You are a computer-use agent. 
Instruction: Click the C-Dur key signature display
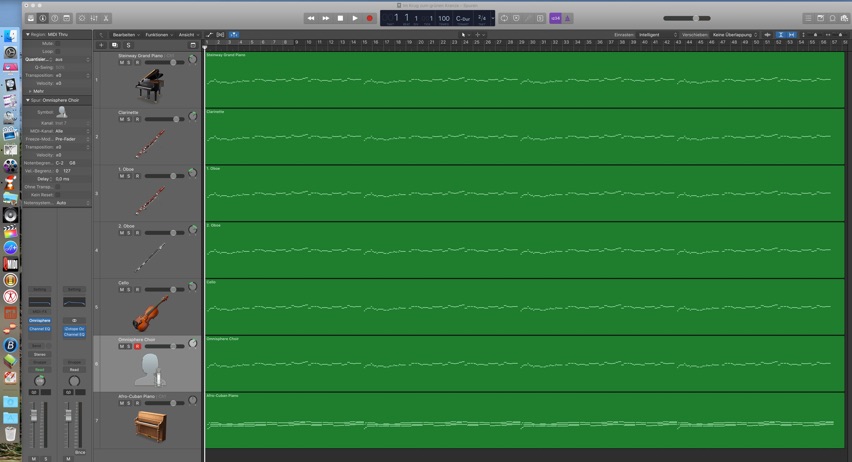click(463, 18)
